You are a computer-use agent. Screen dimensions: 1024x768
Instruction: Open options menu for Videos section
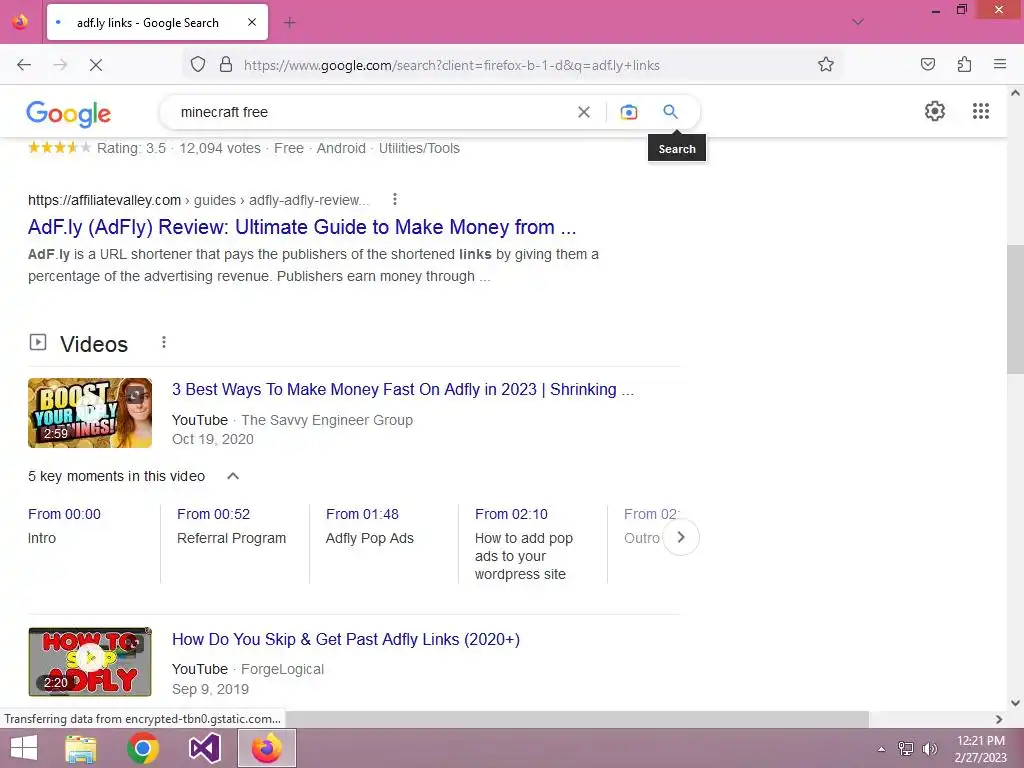[x=164, y=342]
